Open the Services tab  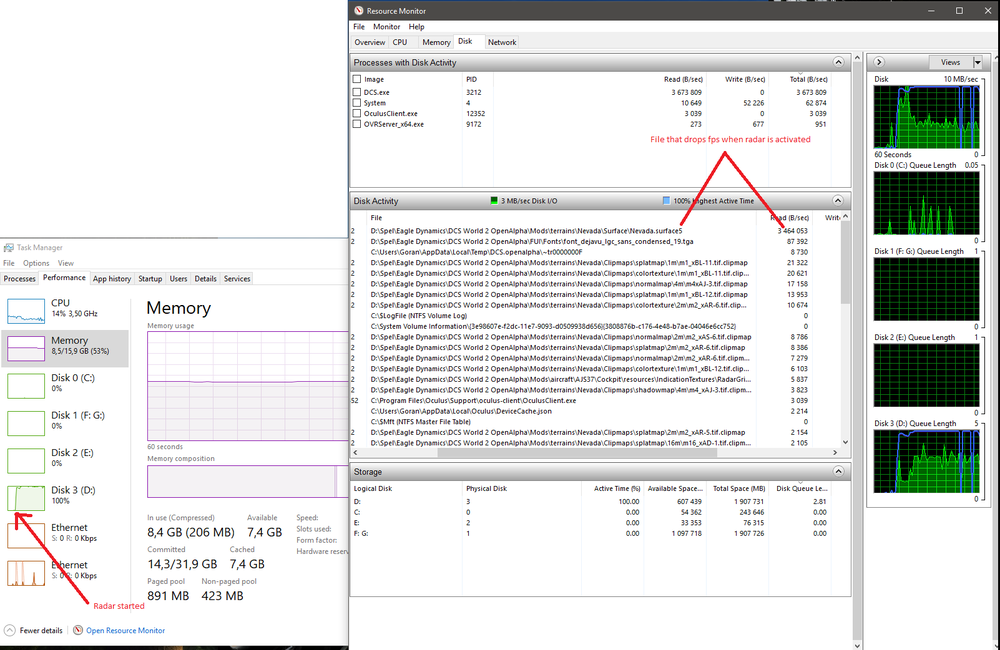237,279
